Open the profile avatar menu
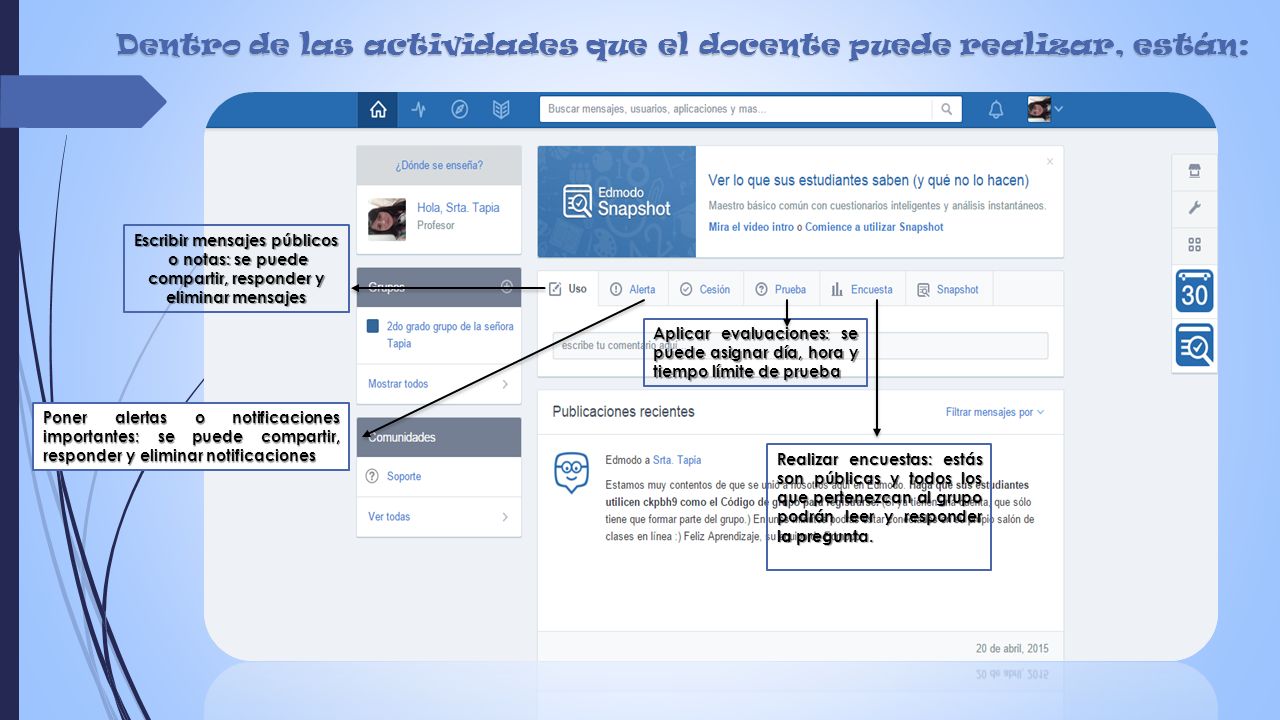1280x720 pixels. (x=1045, y=109)
